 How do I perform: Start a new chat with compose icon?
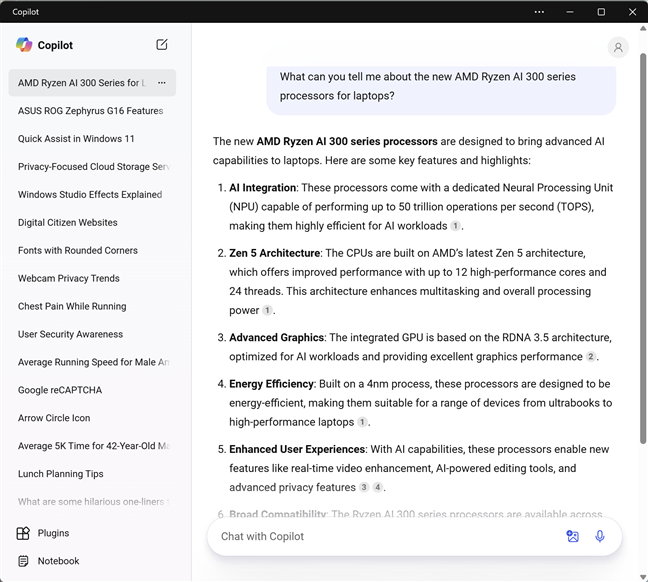(162, 45)
